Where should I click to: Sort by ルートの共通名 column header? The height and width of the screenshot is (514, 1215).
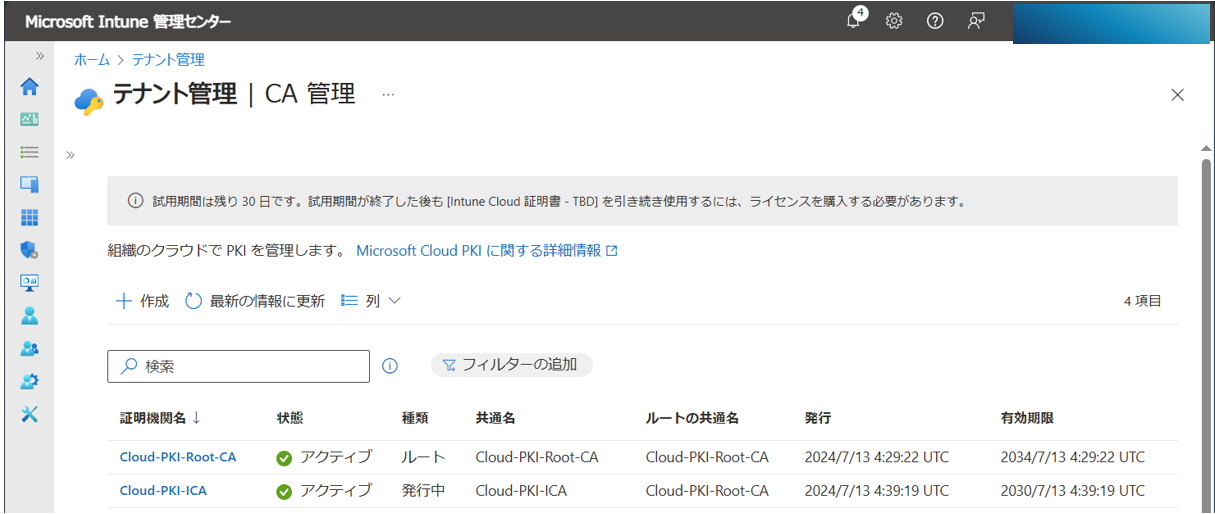point(692,418)
